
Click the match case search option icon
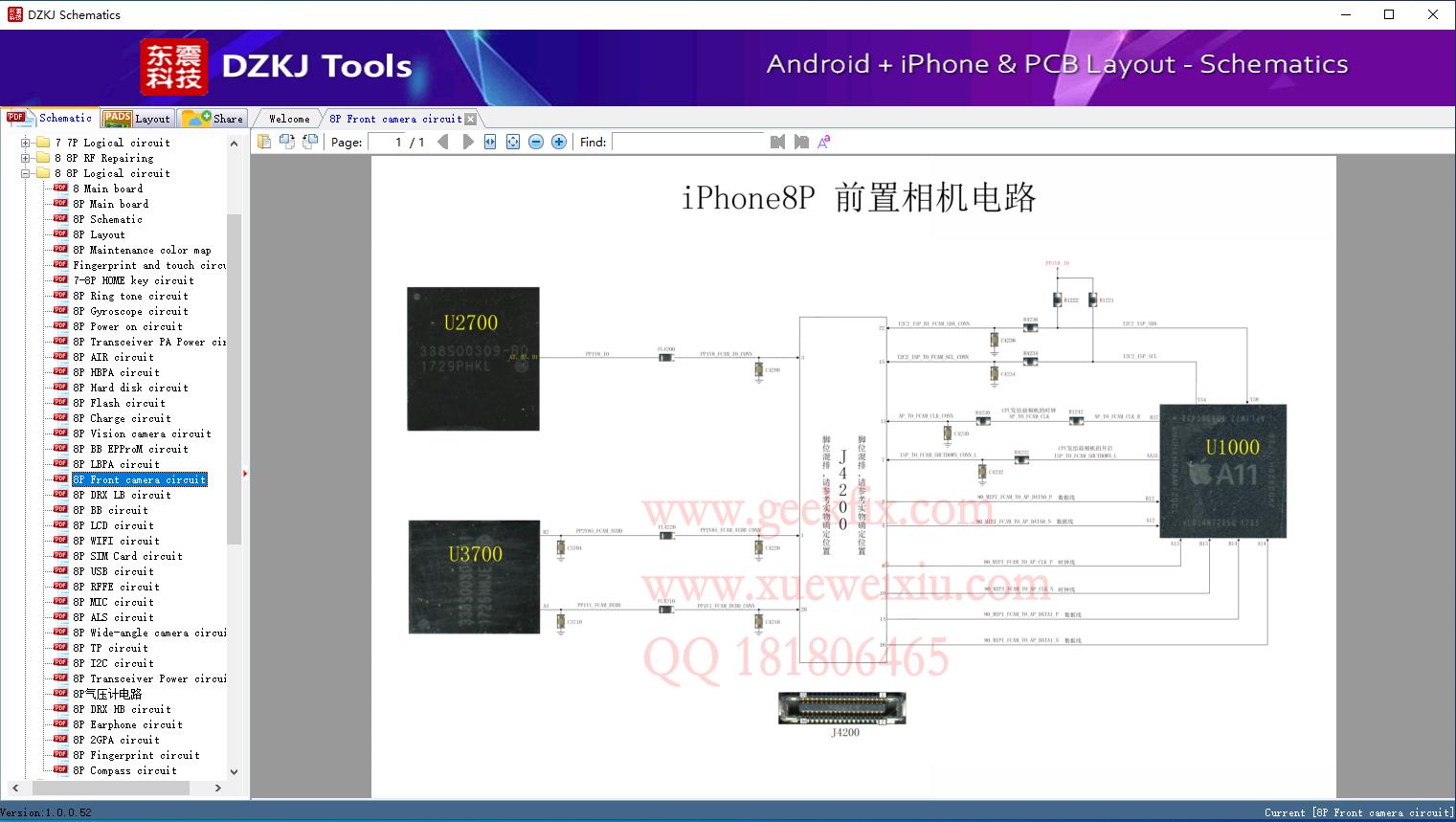pos(823,142)
